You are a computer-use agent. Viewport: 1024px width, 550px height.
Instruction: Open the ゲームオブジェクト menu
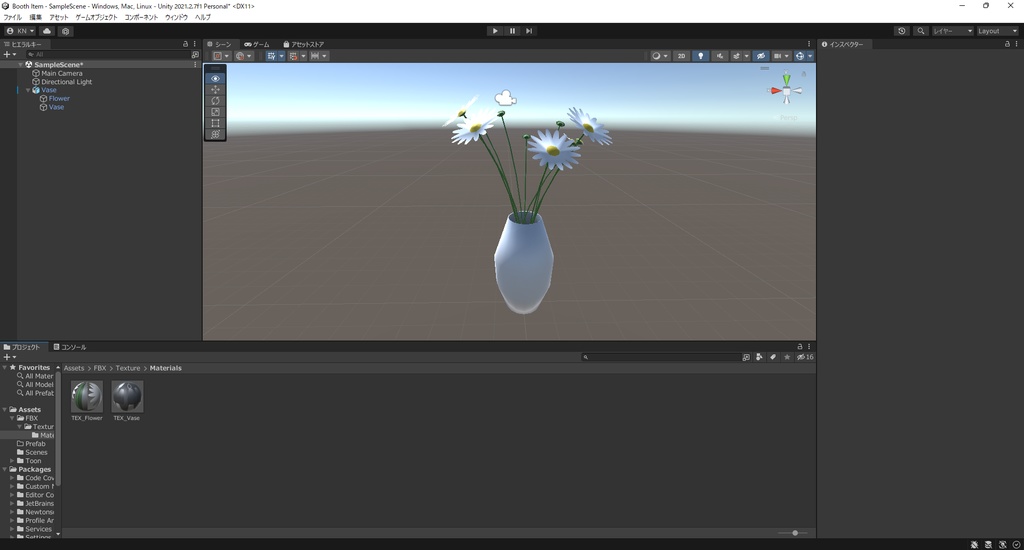pos(97,18)
